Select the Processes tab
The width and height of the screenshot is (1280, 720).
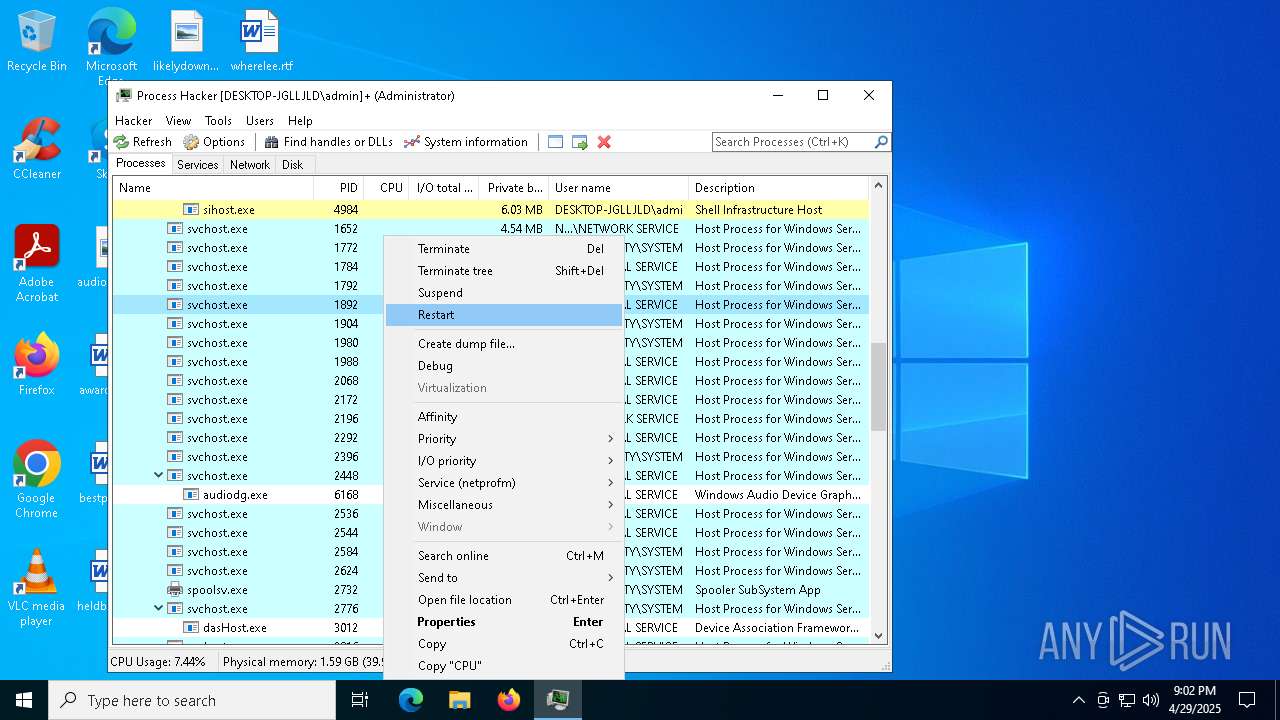(x=141, y=164)
